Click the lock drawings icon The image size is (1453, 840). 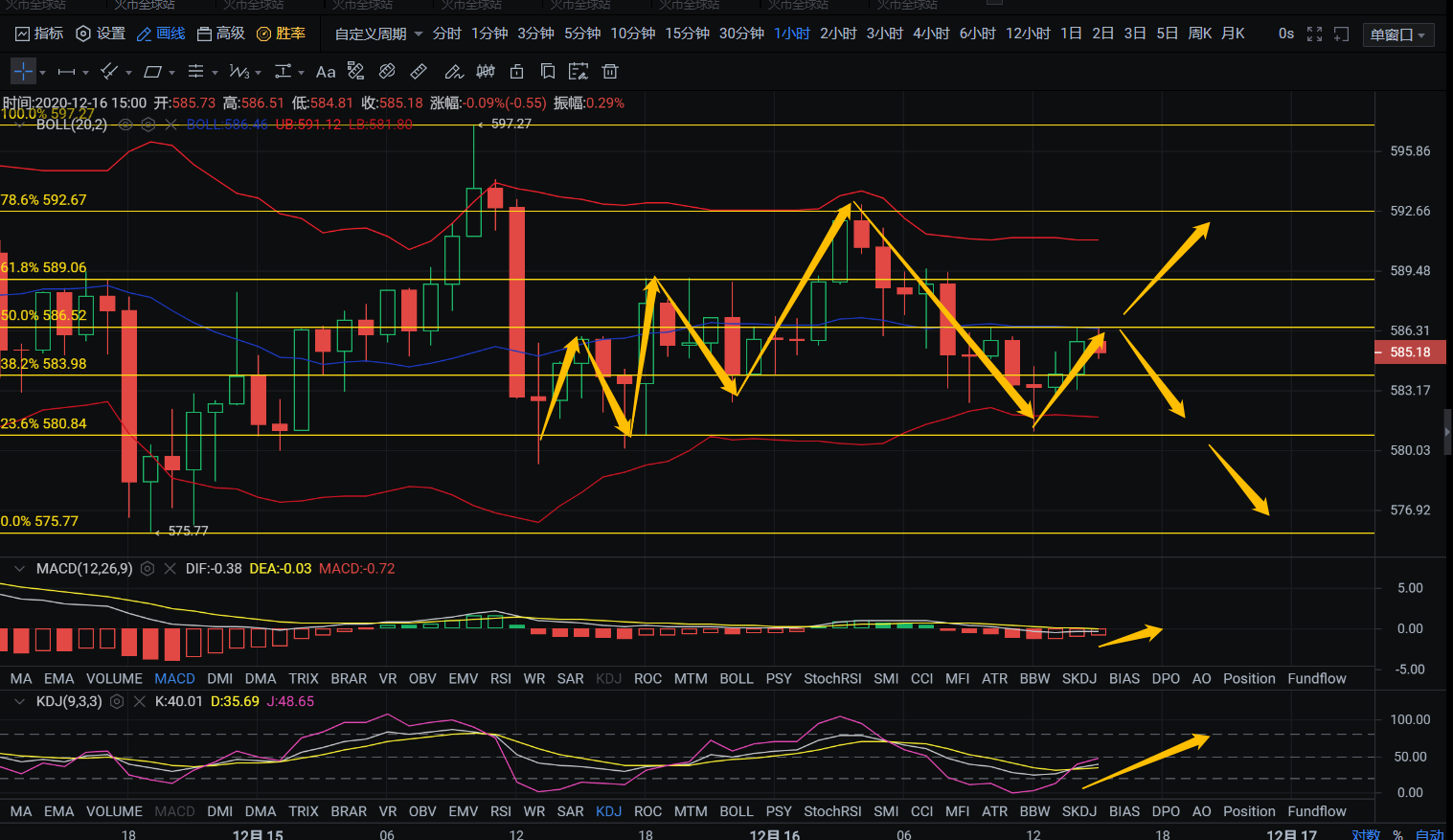click(x=516, y=72)
